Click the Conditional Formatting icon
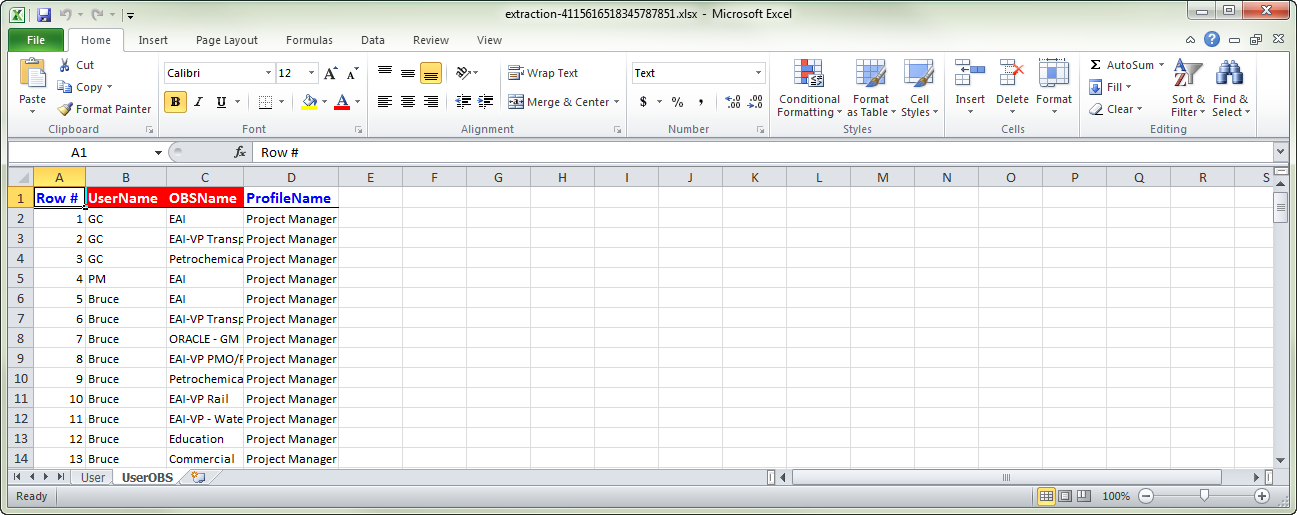Viewport: 1297px width, 515px height. click(x=809, y=74)
